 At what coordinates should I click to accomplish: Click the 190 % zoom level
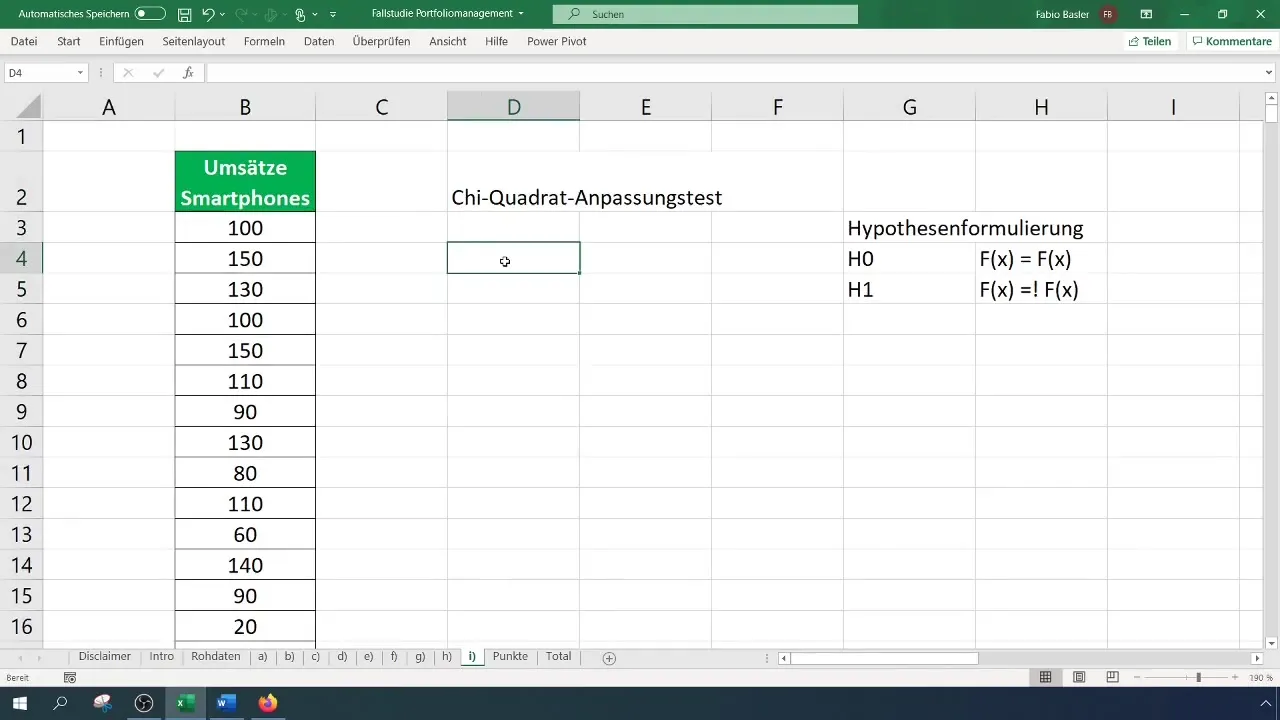tap(1260, 678)
